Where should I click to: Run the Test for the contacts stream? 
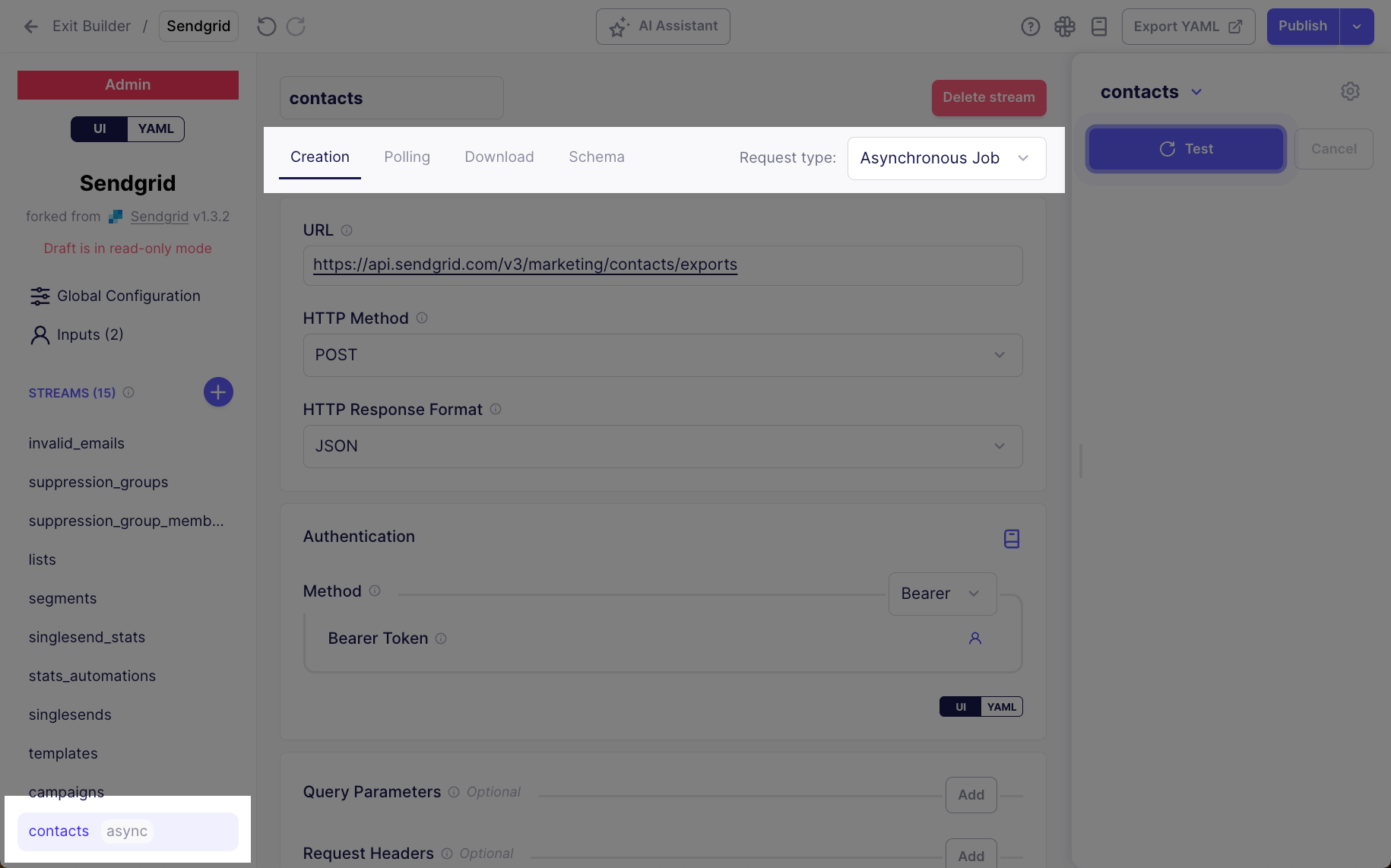tap(1185, 149)
